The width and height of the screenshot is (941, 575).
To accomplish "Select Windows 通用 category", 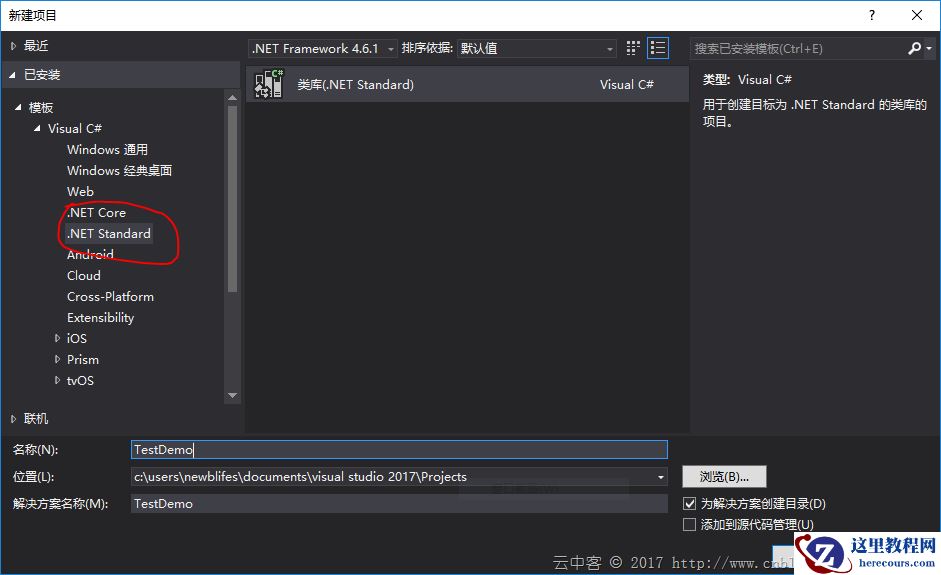I will pos(107,149).
